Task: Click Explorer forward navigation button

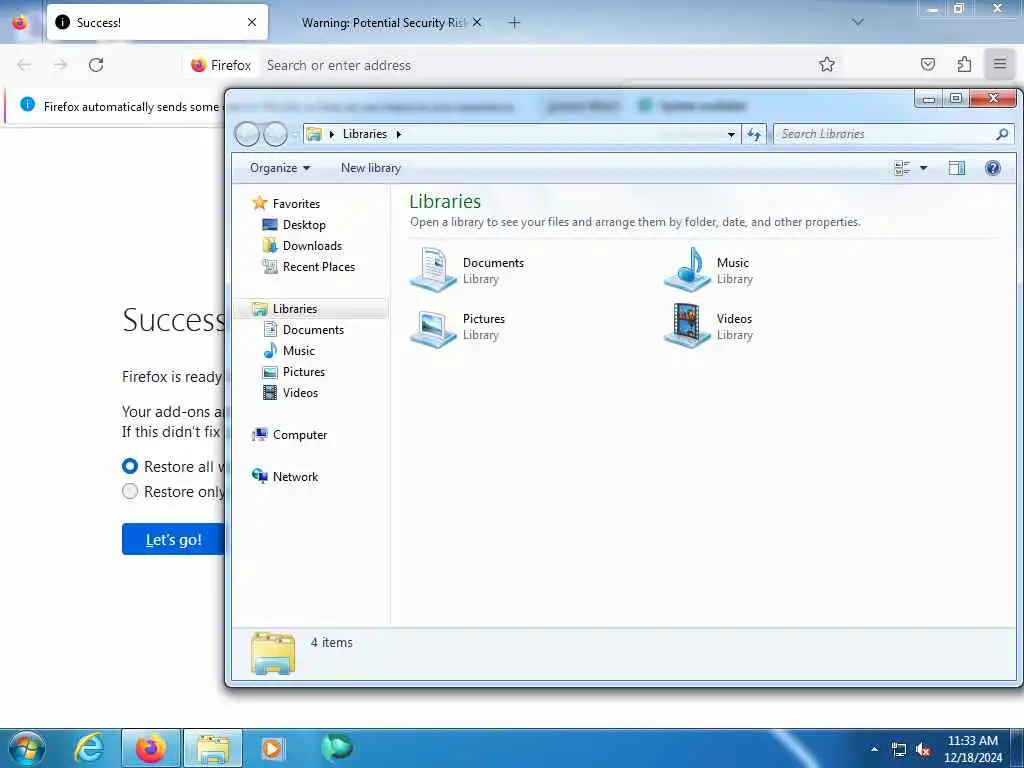Action: coord(275,134)
